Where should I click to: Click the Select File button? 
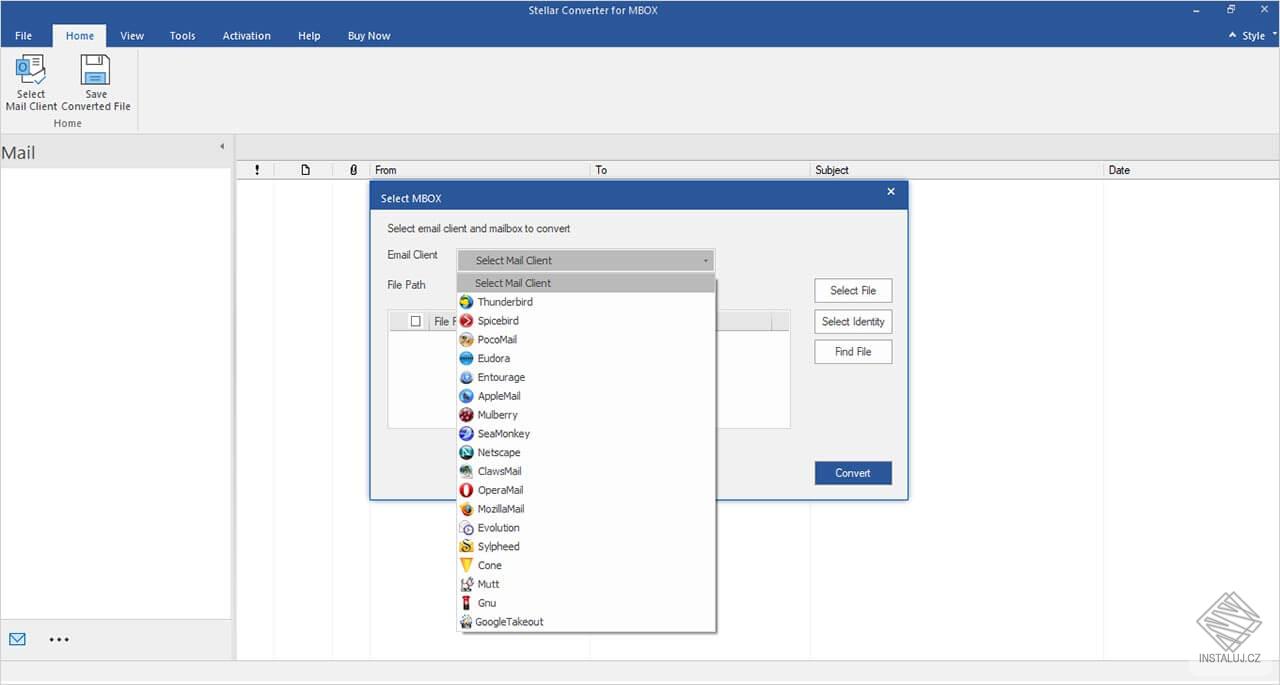[x=853, y=290]
